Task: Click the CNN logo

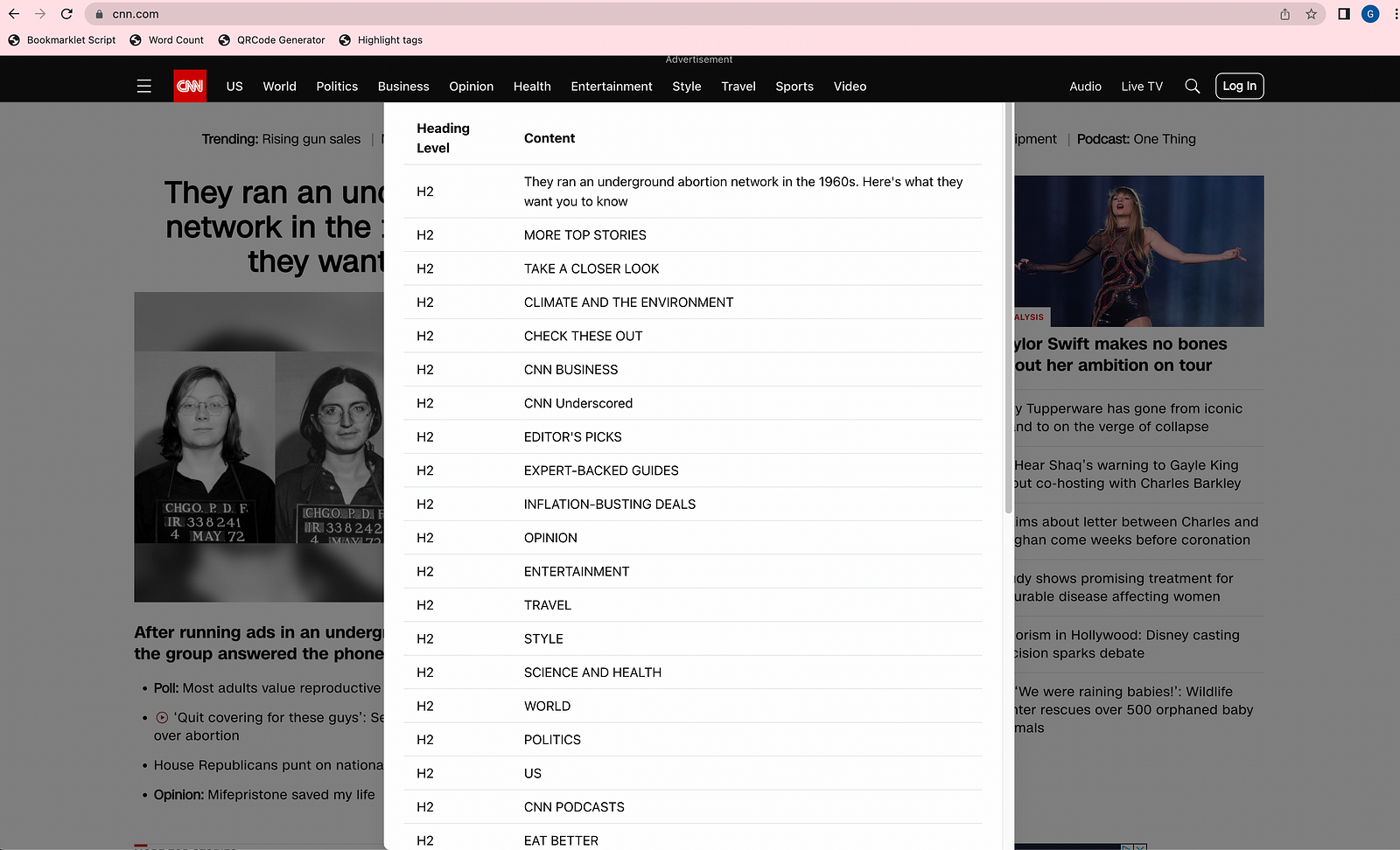Action: (x=190, y=86)
